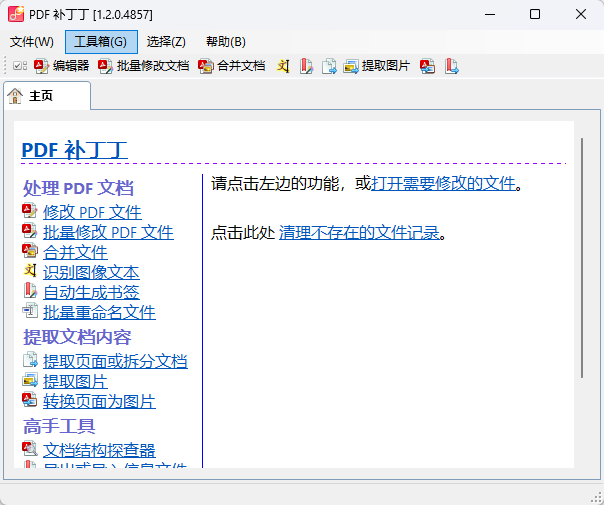Click the icon beside 识别图像文本 link

tap(30, 271)
